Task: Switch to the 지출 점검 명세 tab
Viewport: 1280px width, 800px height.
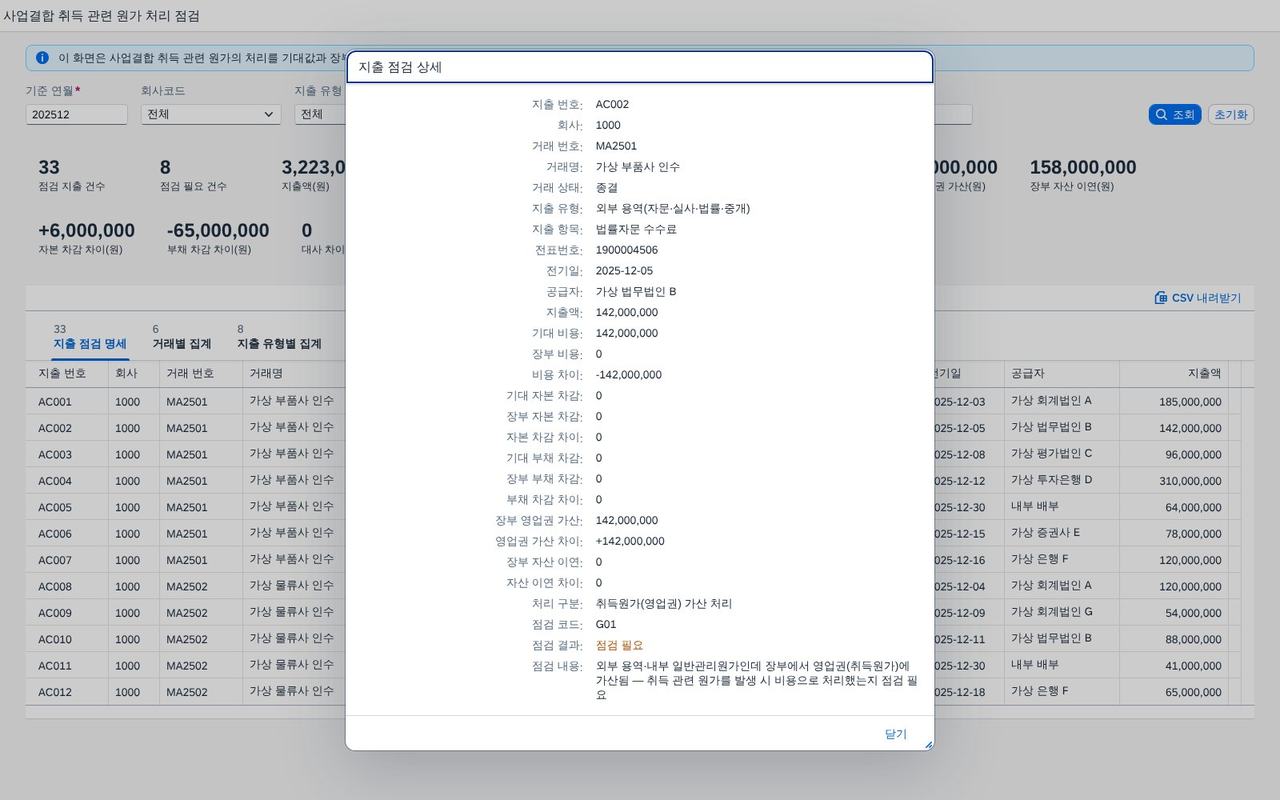Action: coord(90,344)
